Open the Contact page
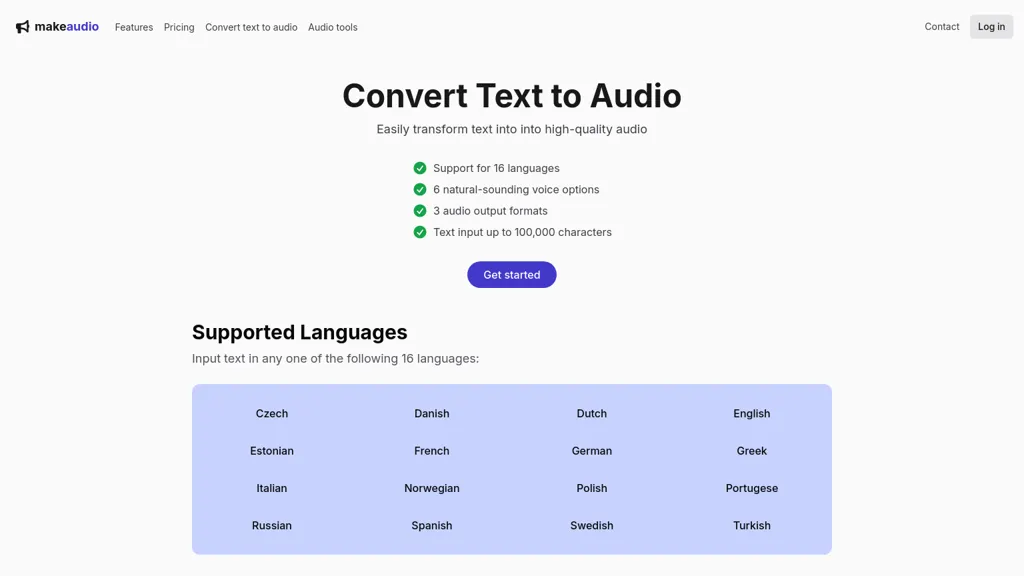 click(941, 27)
